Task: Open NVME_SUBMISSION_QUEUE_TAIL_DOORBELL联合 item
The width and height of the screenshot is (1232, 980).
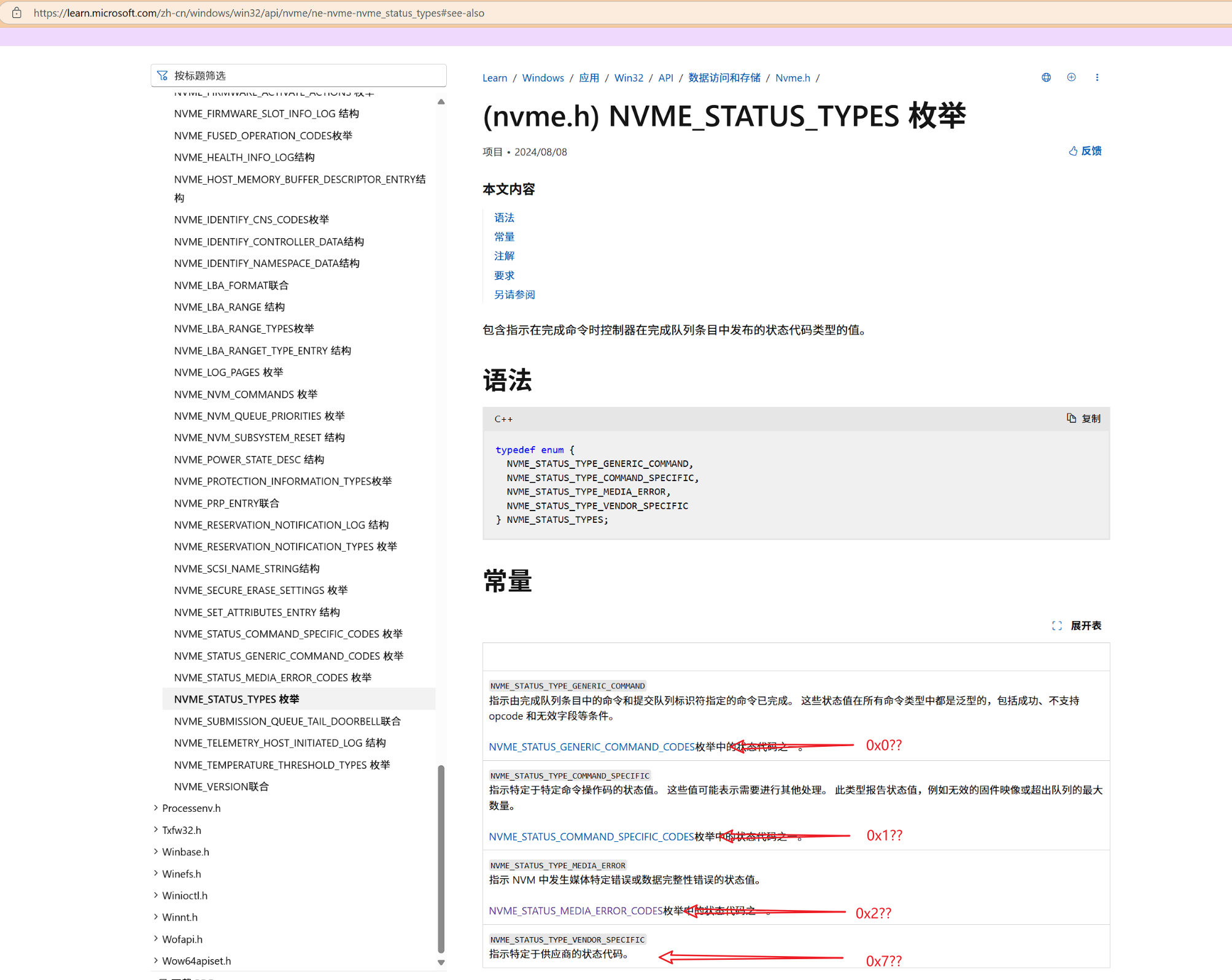Action: point(287,721)
